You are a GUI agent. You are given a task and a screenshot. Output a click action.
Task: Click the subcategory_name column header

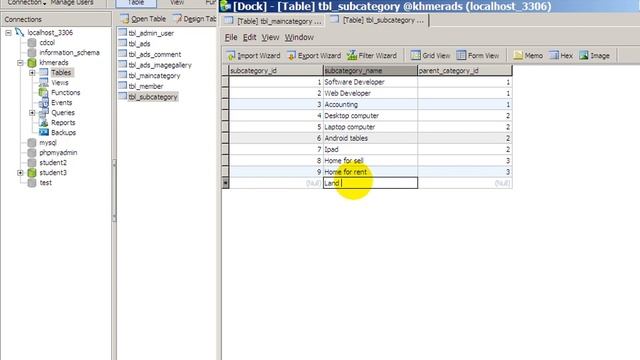(370, 71)
